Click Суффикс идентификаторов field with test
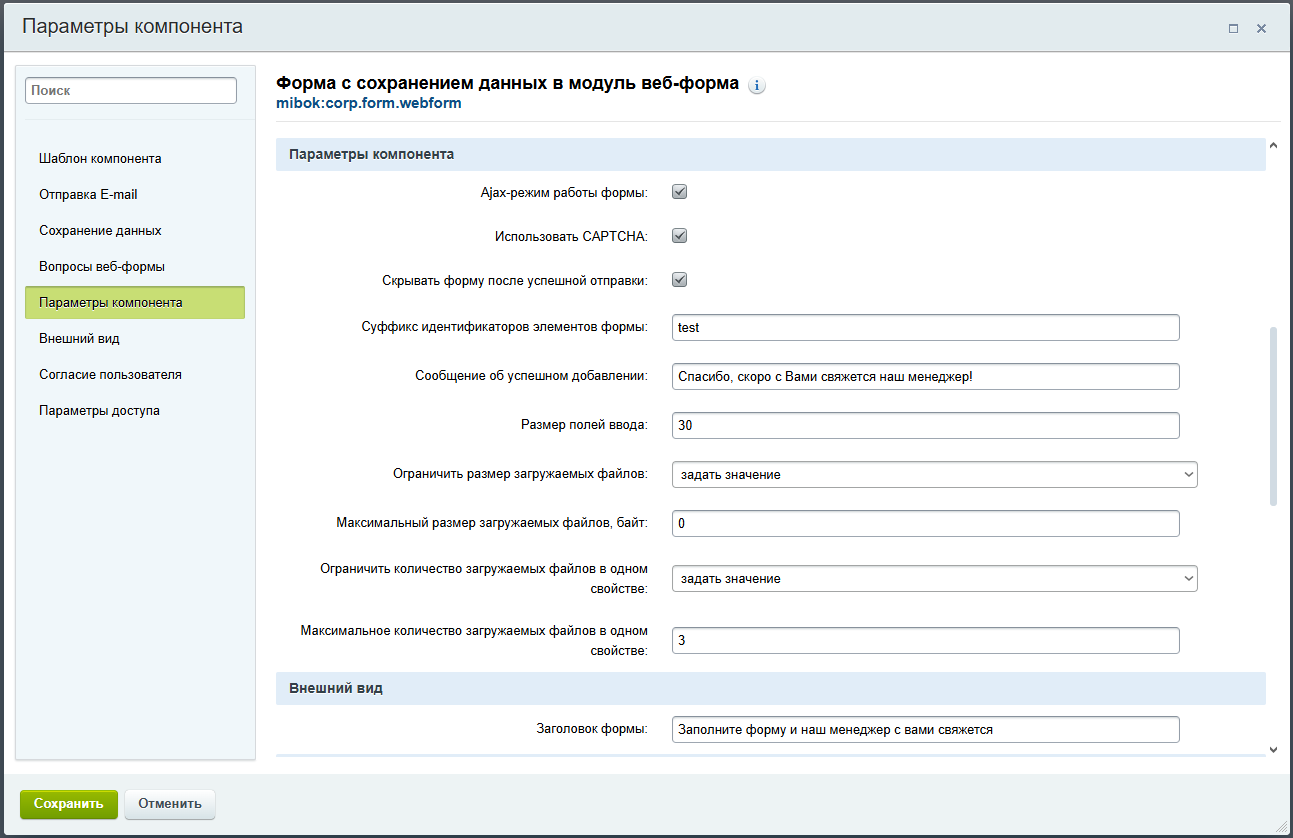The height and width of the screenshot is (838, 1293). tap(925, 327)
